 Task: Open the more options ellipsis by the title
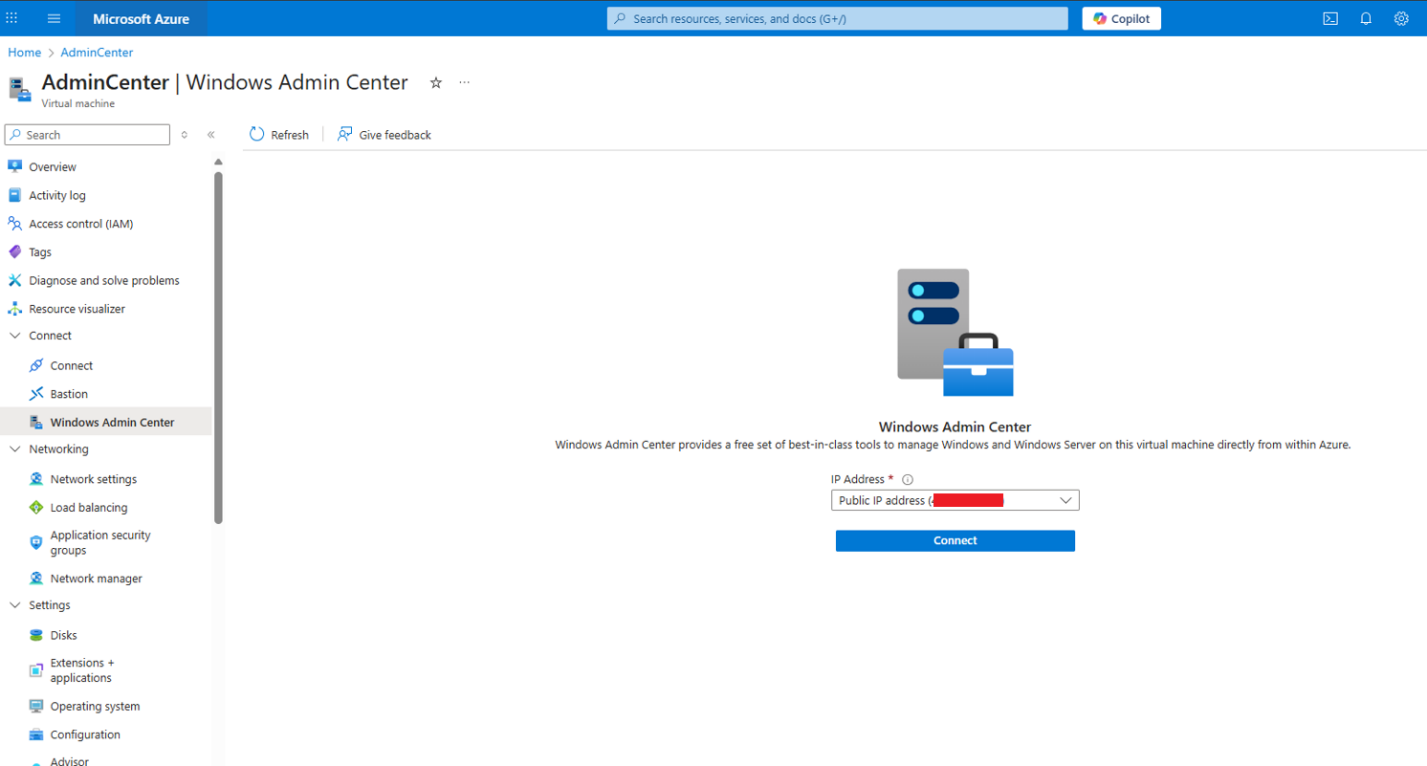pos(464,83)
